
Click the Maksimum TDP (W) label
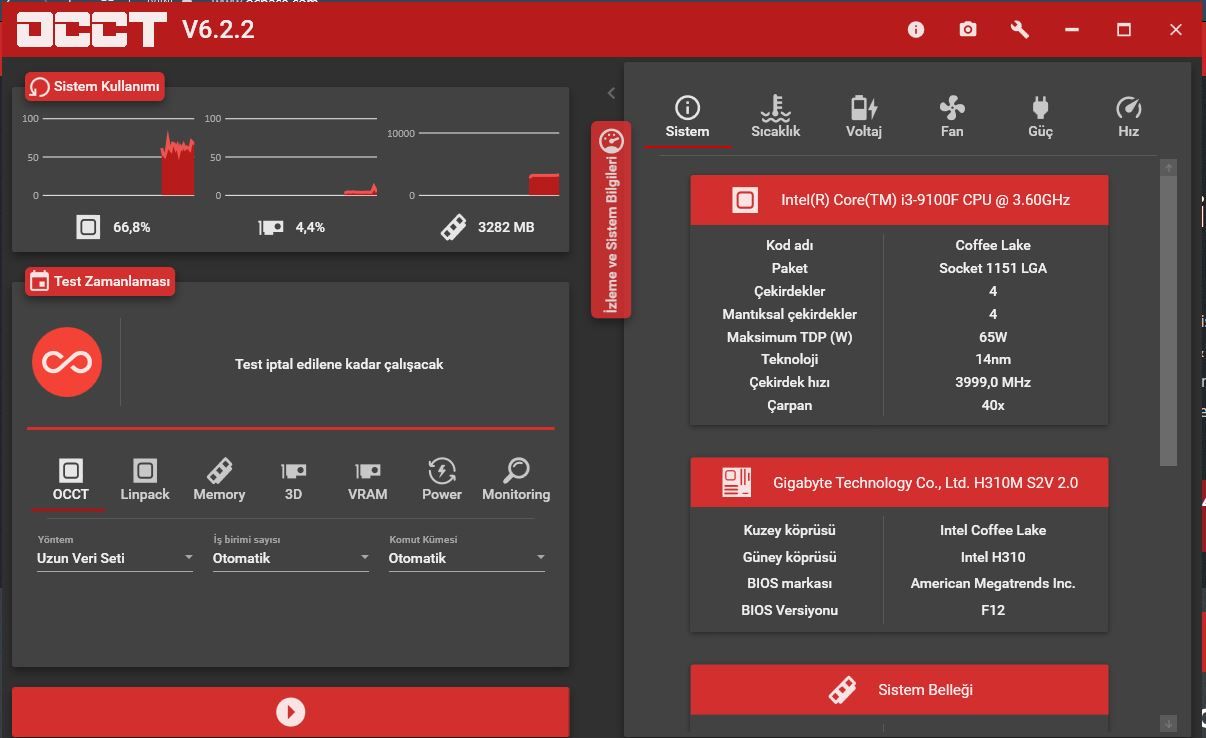pyautogui.click(x=790, y=337)
